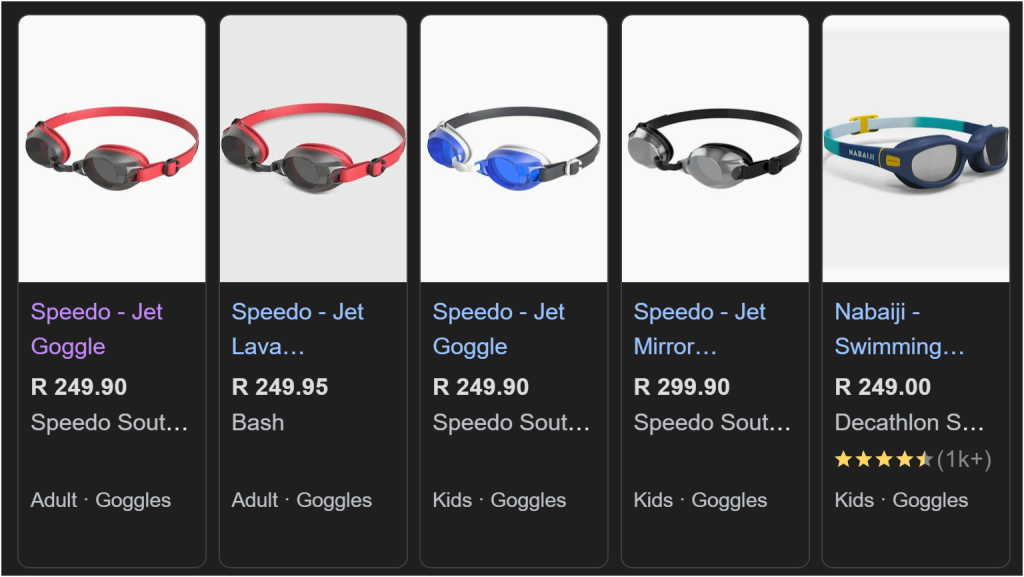Click the R 249.95 price on the Jet Lava card
The height and width of the screenshot is (577, 1024).
283,387
